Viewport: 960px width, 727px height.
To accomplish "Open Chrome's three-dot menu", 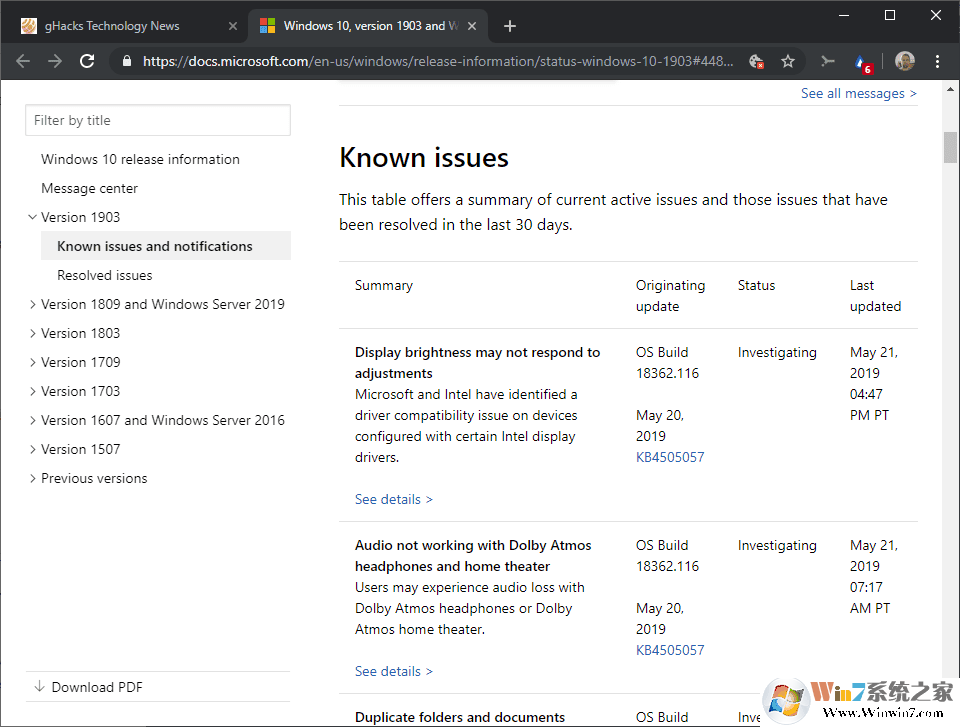I will (937, 61).
